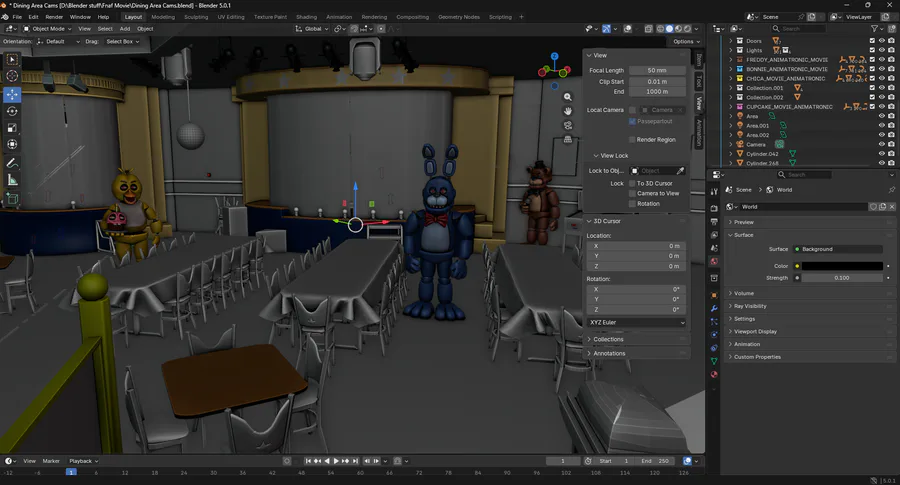Image resolution: width=900 pixels, height=485 pixels.
Task: Click the Scene breadcrumb in properties
Action: click(x=743, y=189)
